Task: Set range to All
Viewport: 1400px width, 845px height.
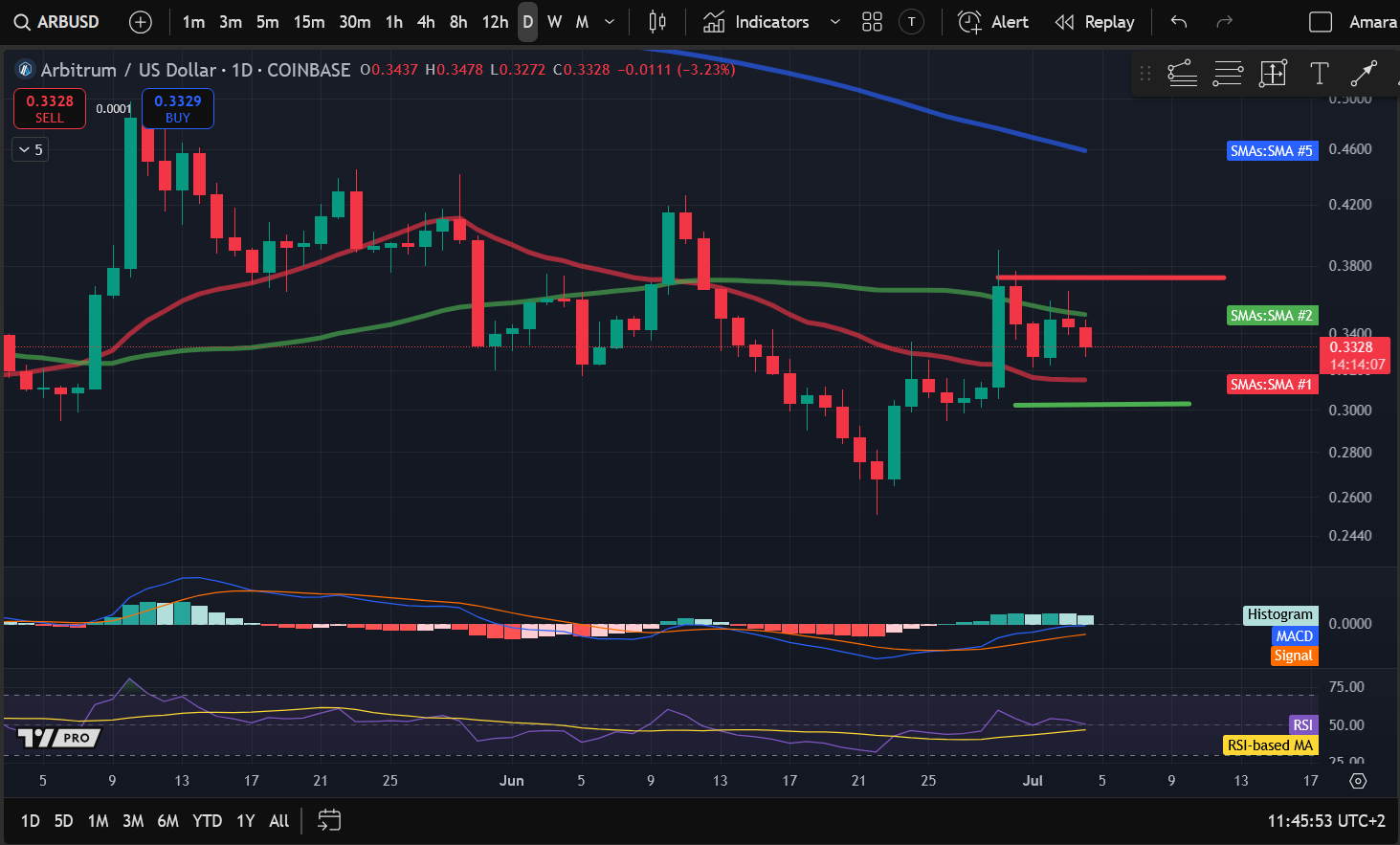Action: pyautogui.click(x=279, y=821)
